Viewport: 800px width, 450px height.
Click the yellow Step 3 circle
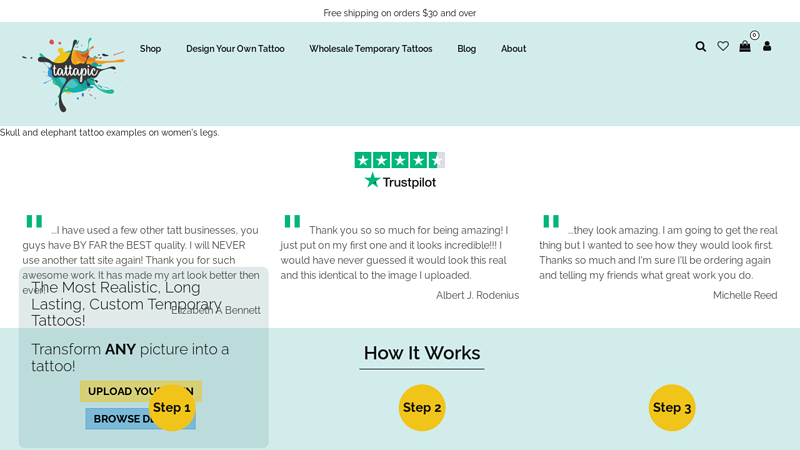pyautogui.click(x=672, y=407)
